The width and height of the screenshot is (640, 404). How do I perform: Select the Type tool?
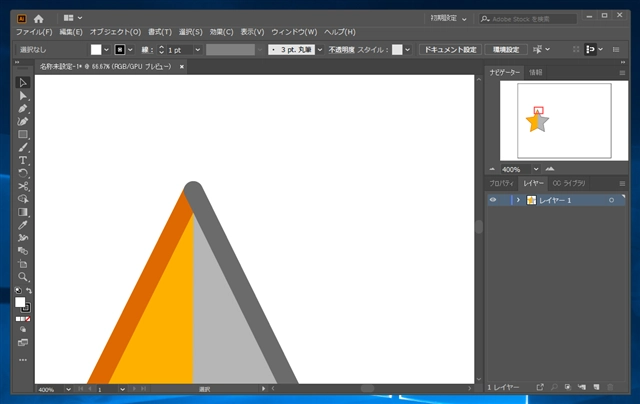coord(23,160)
